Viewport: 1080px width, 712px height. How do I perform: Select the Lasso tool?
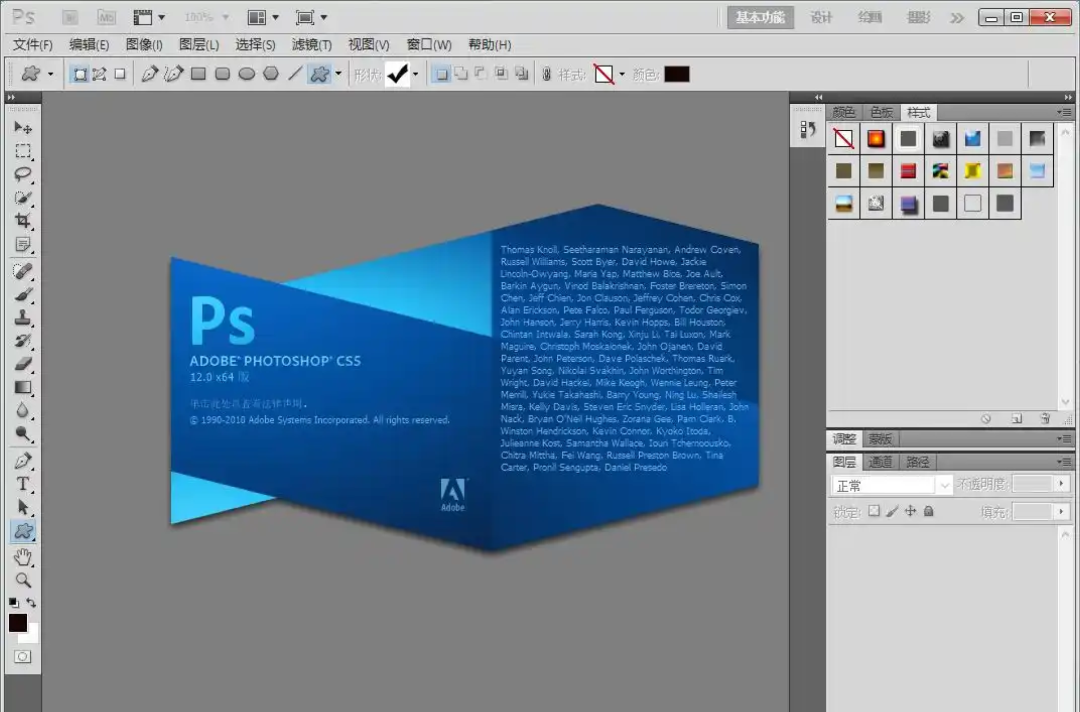[x=22, y=174]
